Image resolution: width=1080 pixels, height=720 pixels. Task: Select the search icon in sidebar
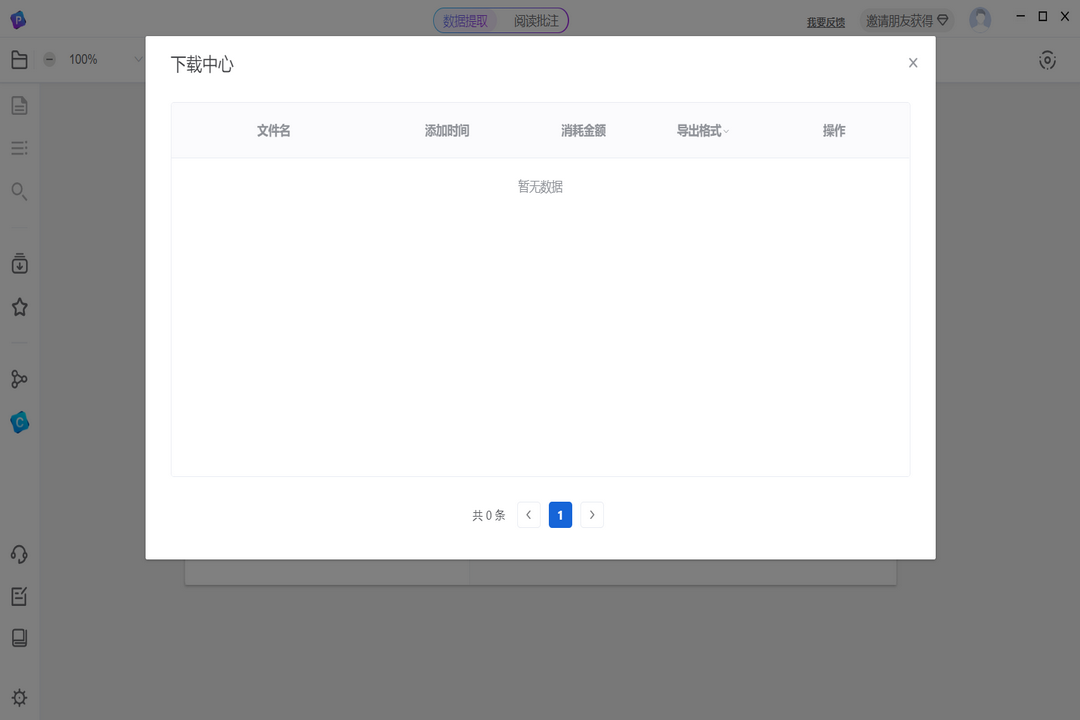[19, 190]
